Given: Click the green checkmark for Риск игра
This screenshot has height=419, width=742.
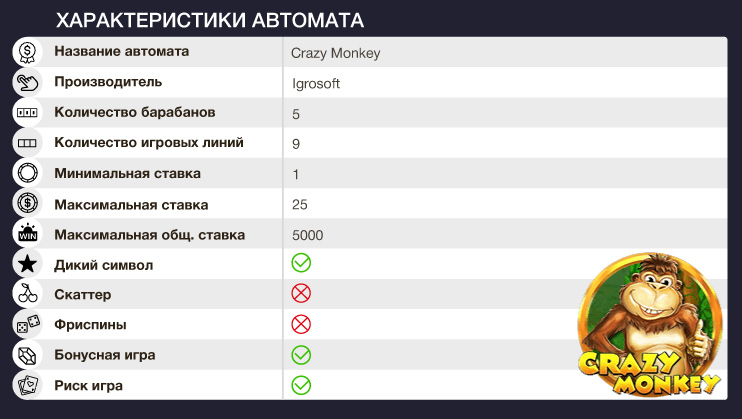Looking at the screenshot, I should pos(301,385).
